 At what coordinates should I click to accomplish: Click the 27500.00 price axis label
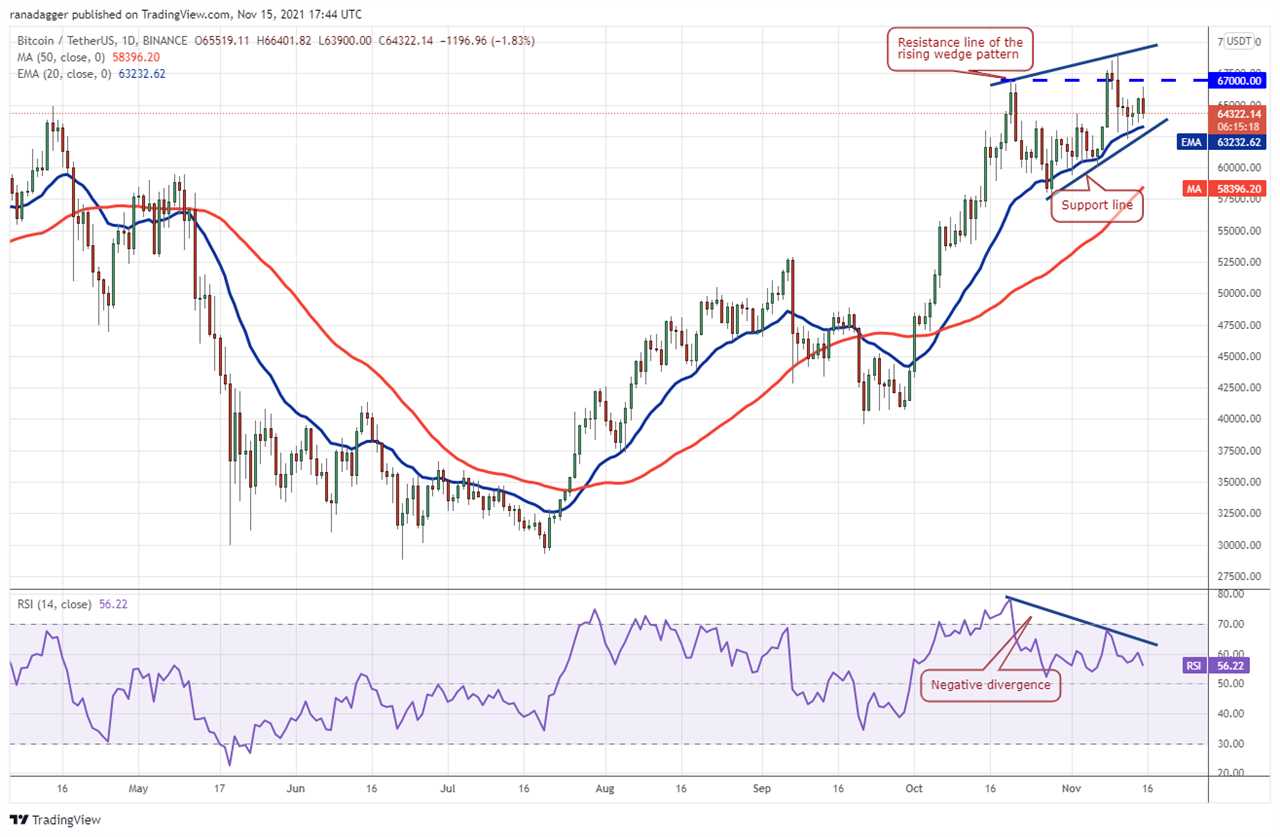click(x=1238, y=577)
